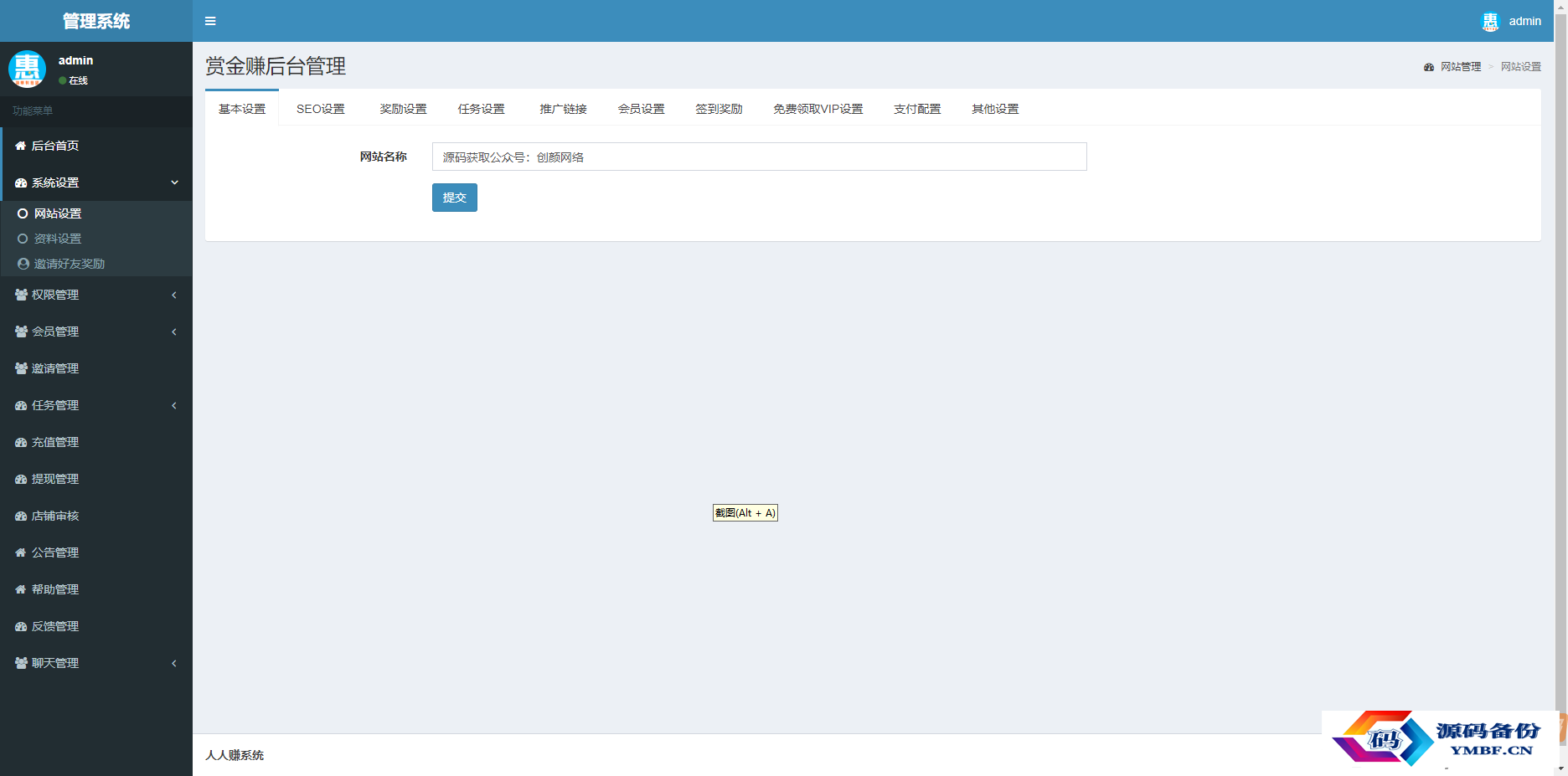Viewport: 1568px width, 776px height.
Task: Click the sidebar user avatar logo
Action: tap(27, 69)
